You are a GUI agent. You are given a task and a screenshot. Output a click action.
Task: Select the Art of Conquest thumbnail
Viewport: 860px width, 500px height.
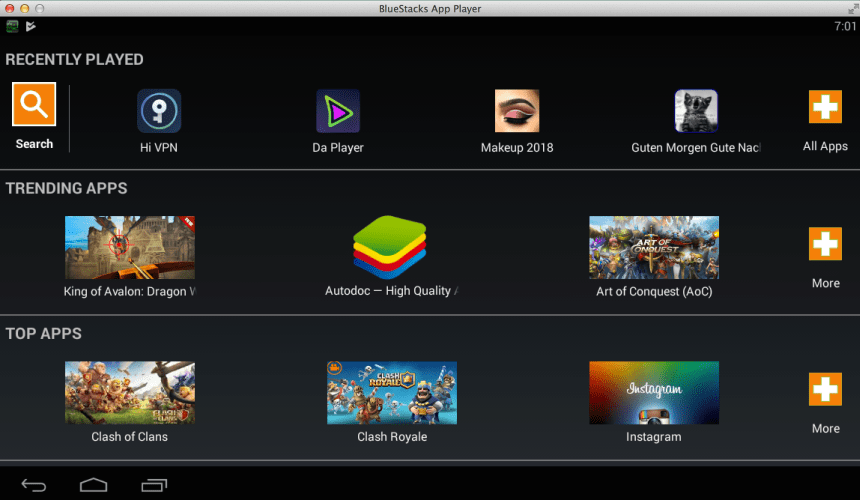653,247
